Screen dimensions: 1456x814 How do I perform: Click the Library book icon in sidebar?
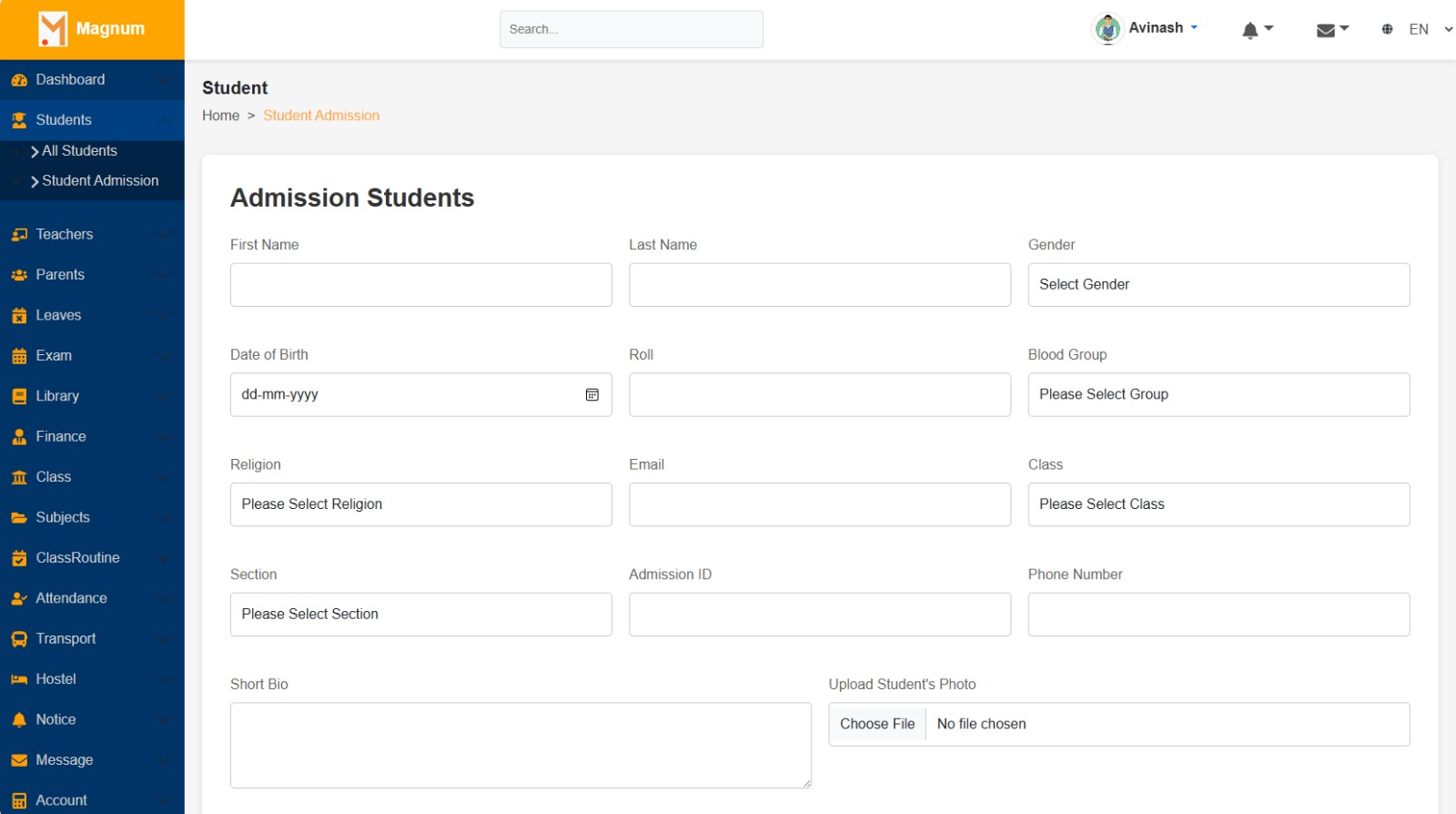(19, 396)
